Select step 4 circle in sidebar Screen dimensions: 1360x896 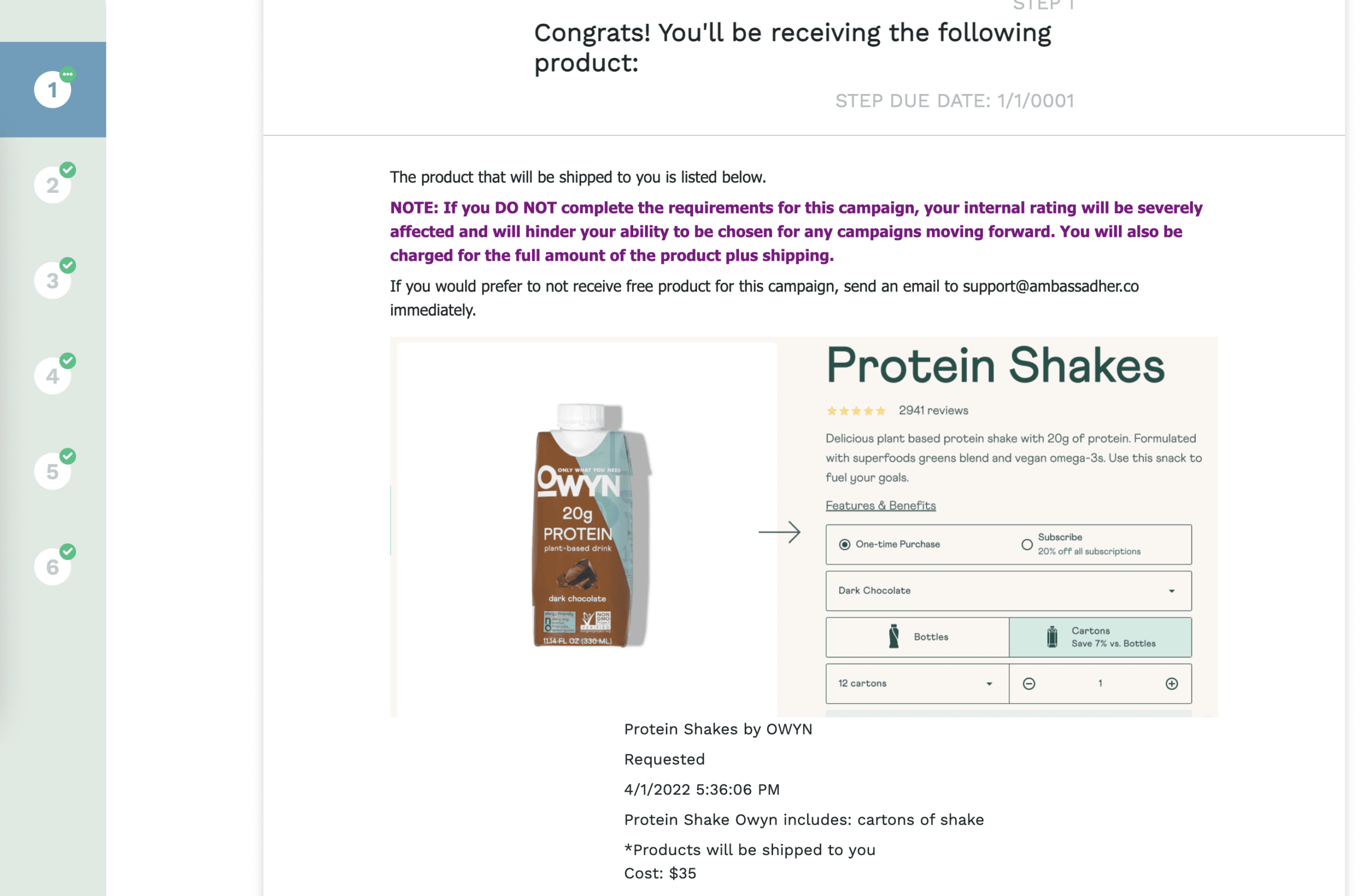53,376
